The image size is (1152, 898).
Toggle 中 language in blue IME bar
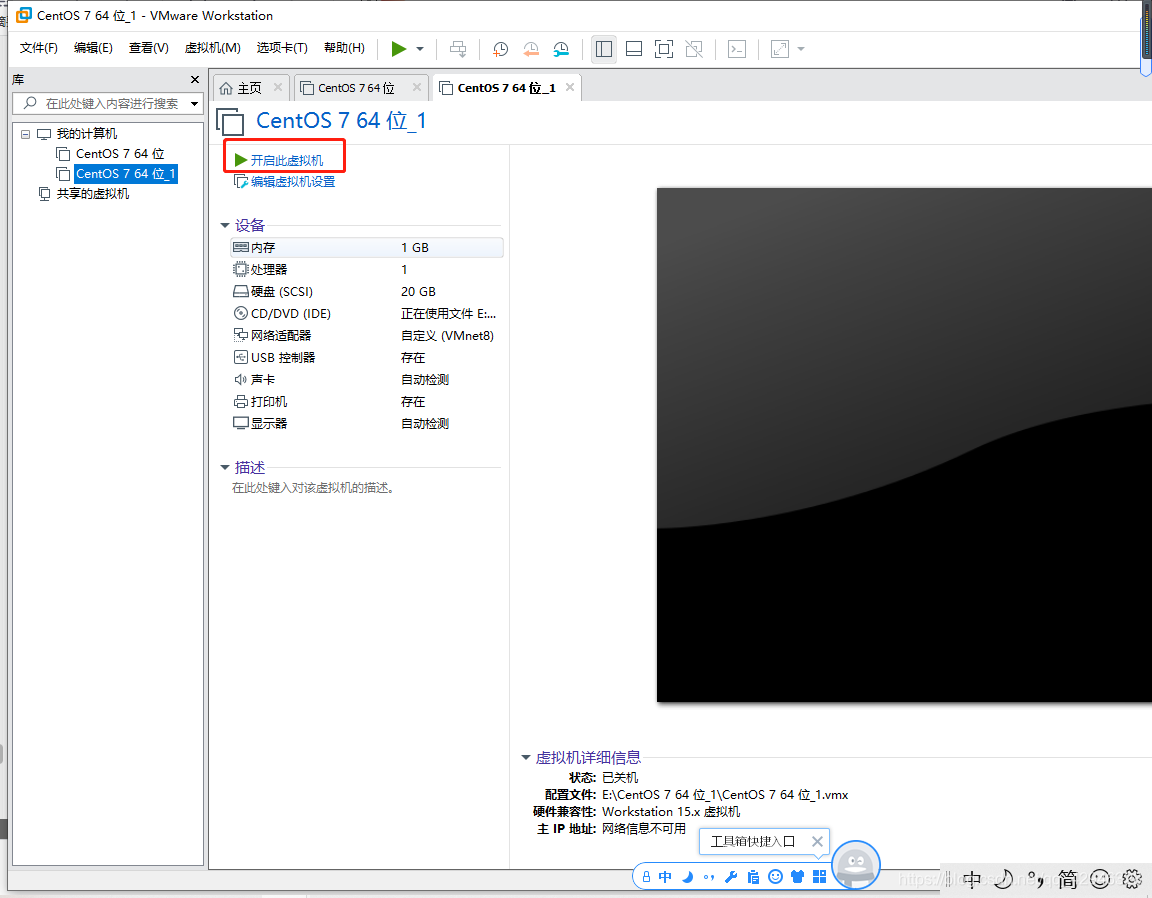665,877
